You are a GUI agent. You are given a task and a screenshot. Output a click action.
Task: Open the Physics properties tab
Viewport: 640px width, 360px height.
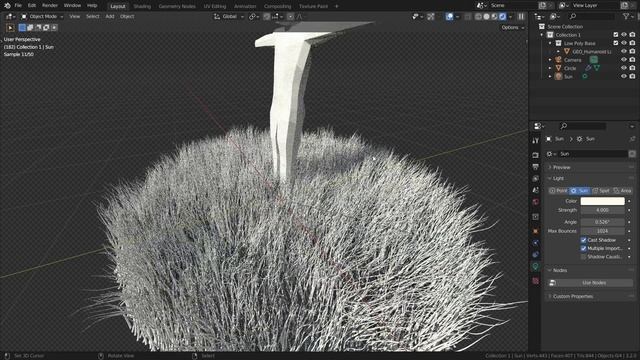pos(536,243)
